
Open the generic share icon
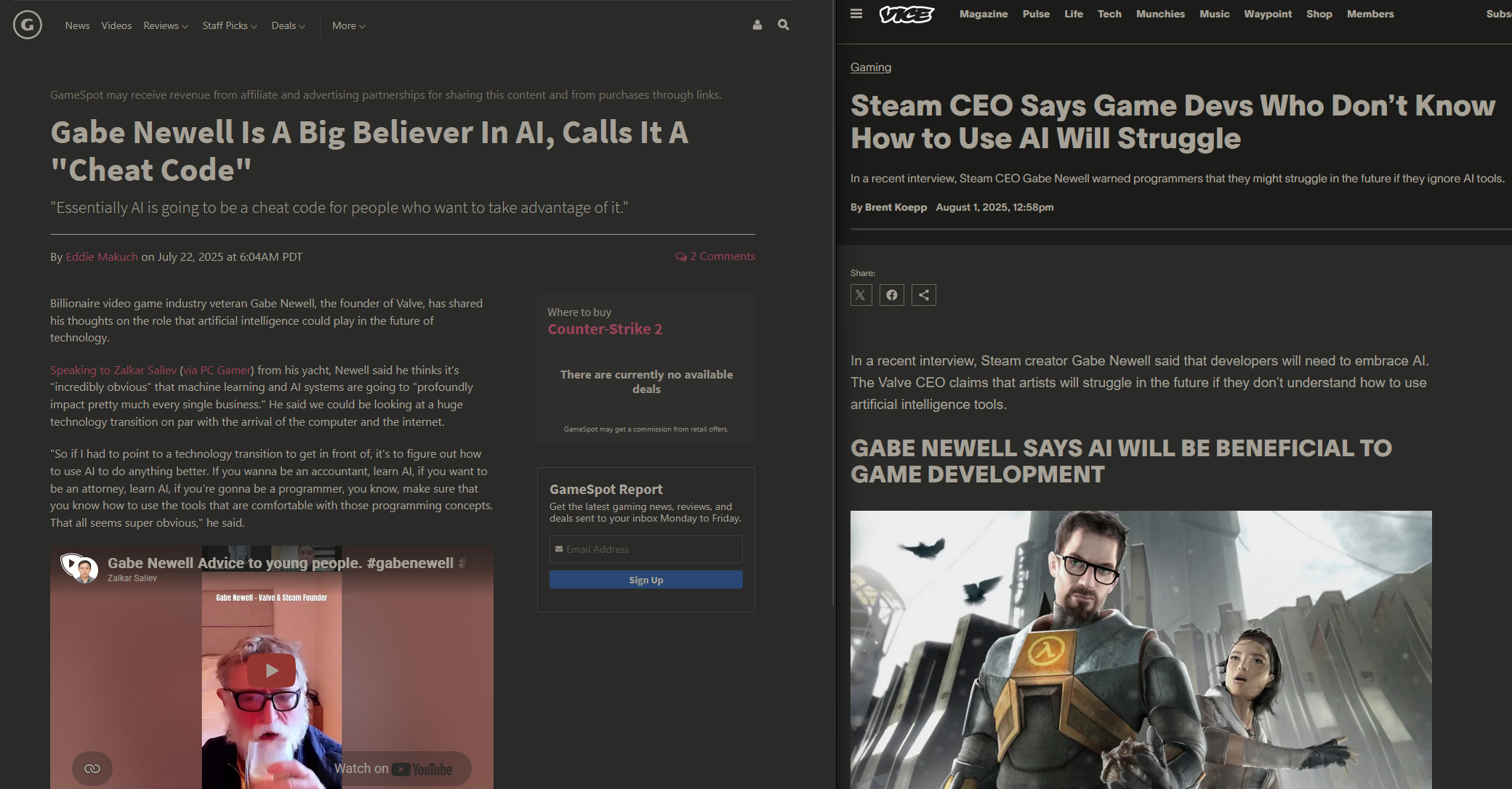click(923, 295)
